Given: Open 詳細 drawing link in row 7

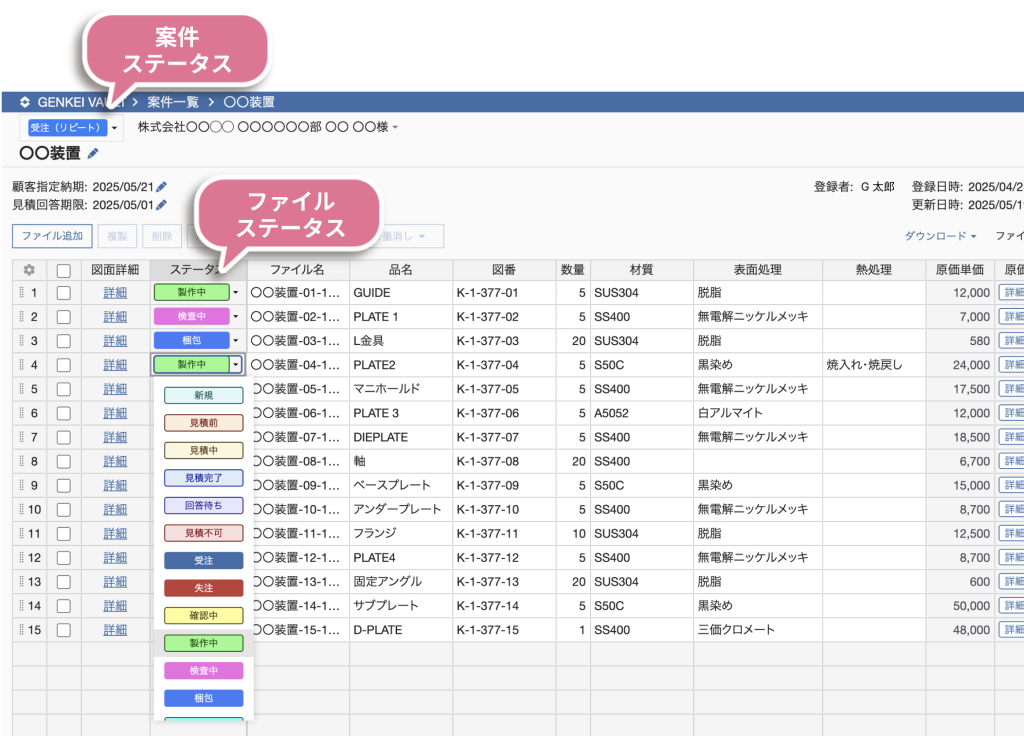Looking at the screenshot, I should 115,437.
